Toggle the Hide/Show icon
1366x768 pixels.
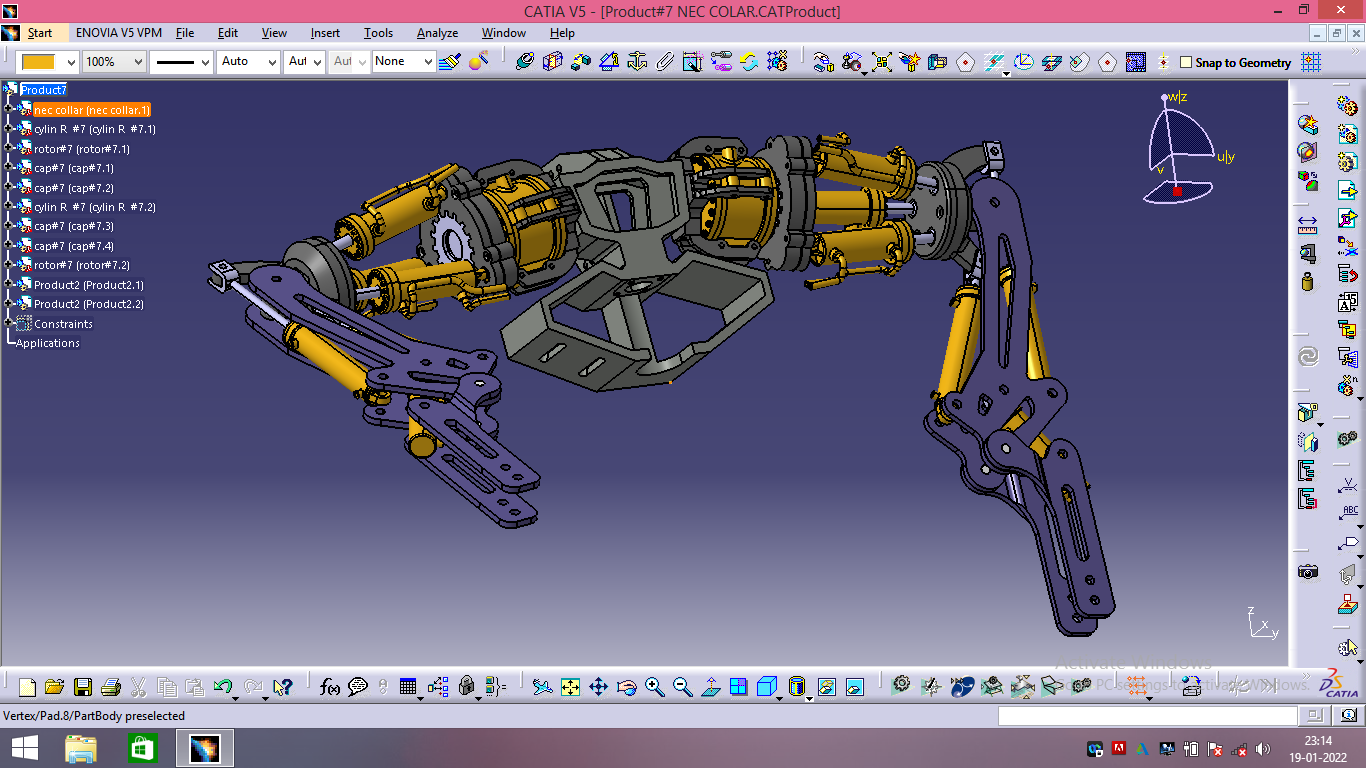click(826, 687)
